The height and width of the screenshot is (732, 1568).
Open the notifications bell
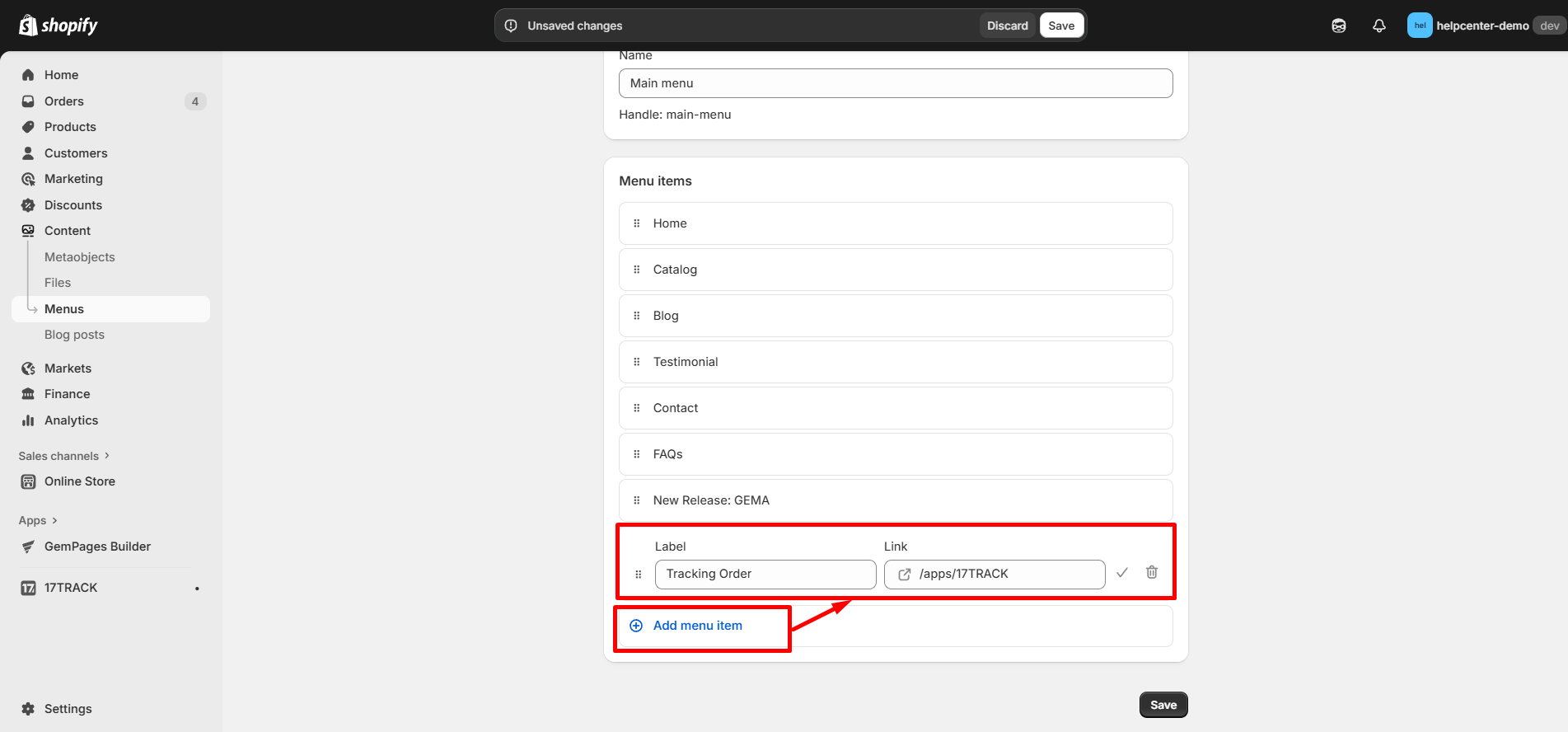coord(1378,26)
